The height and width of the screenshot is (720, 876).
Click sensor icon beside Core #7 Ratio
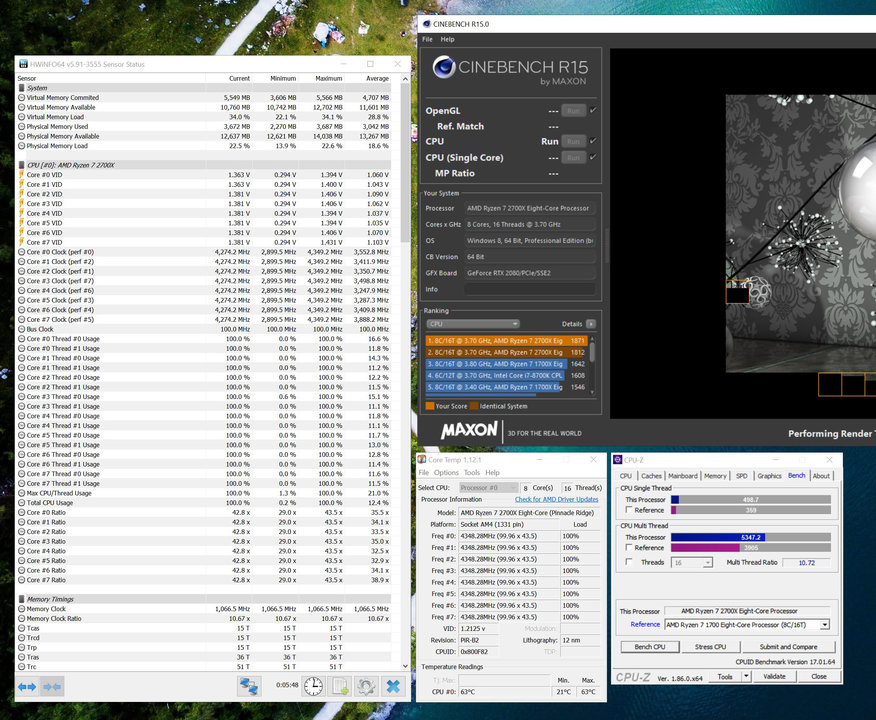[x=22, y=580]
